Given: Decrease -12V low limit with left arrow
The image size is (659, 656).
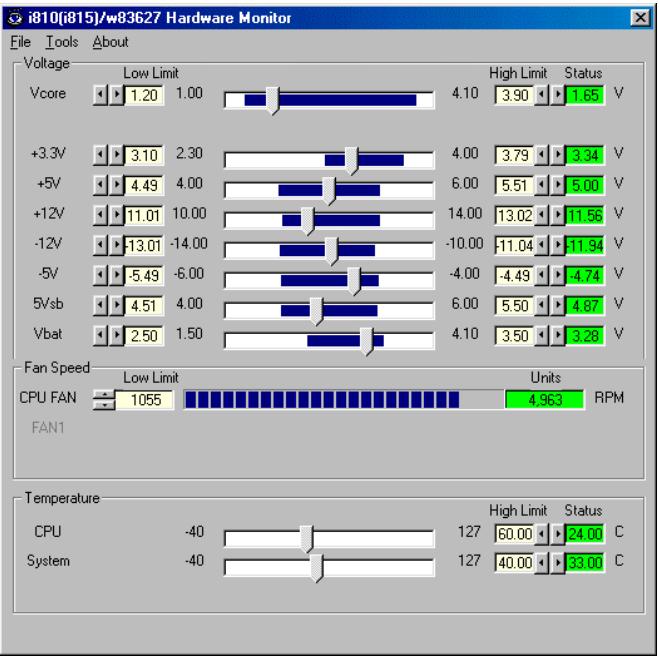Looking at the screenshot, I should (100, 245).
